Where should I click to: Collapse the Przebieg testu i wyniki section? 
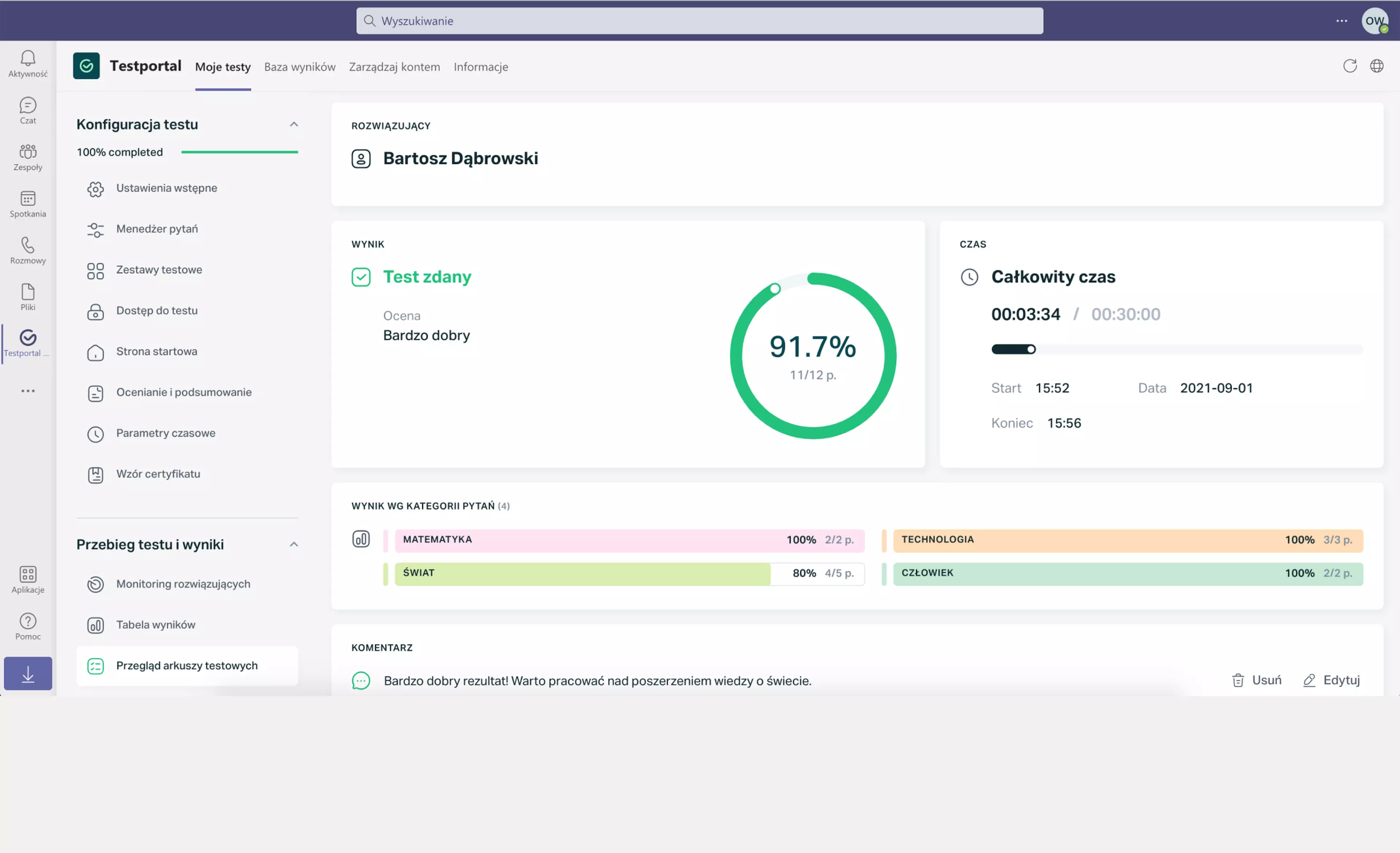(x=294, y=545)
